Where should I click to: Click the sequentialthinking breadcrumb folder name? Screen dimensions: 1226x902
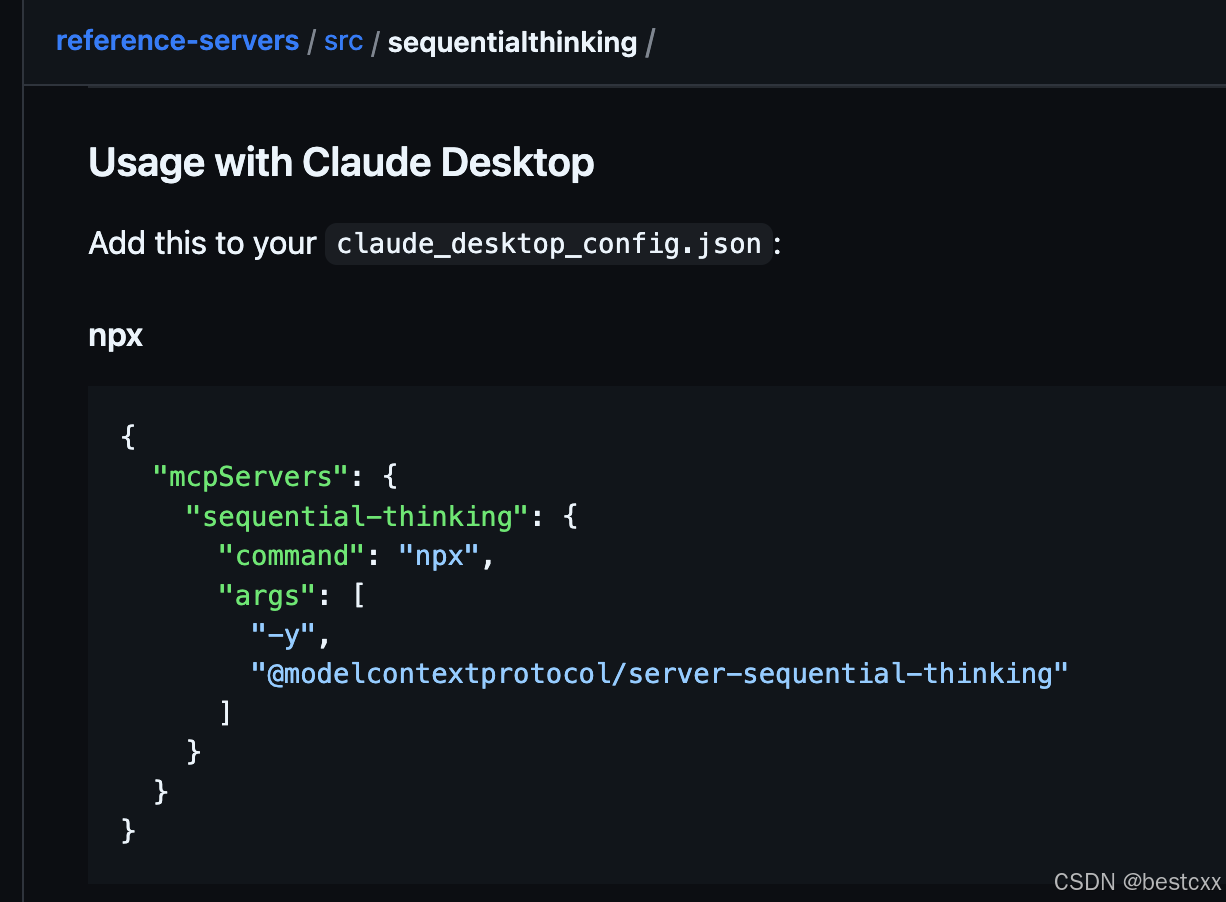click(x=512, y=43)
